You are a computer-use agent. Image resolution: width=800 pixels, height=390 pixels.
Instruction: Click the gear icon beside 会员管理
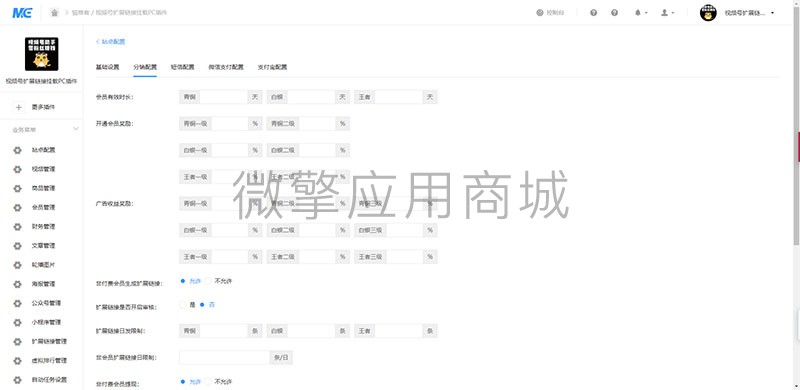tap(18, 207)
